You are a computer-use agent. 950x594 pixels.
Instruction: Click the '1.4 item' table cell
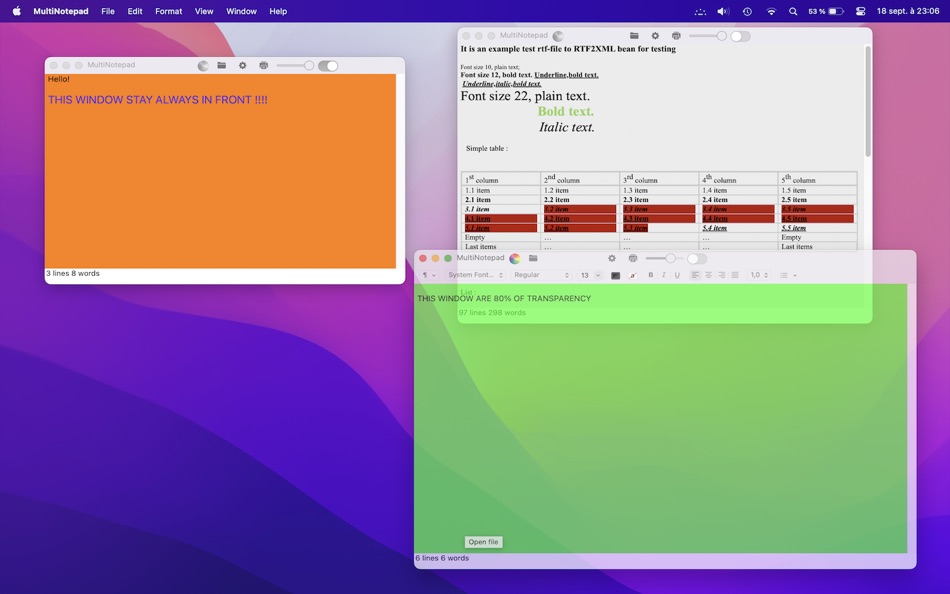pos(739,190)
